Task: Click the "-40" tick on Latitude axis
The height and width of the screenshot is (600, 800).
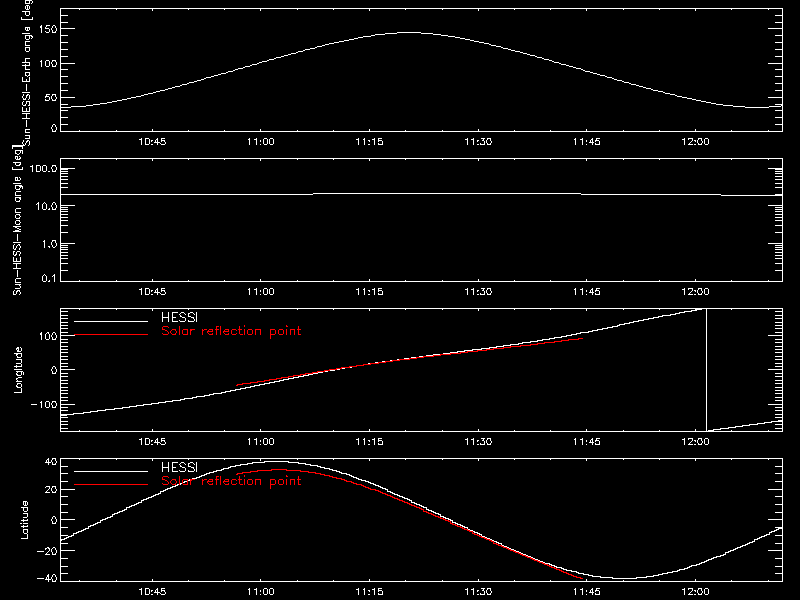Action: tap(48, 579)
